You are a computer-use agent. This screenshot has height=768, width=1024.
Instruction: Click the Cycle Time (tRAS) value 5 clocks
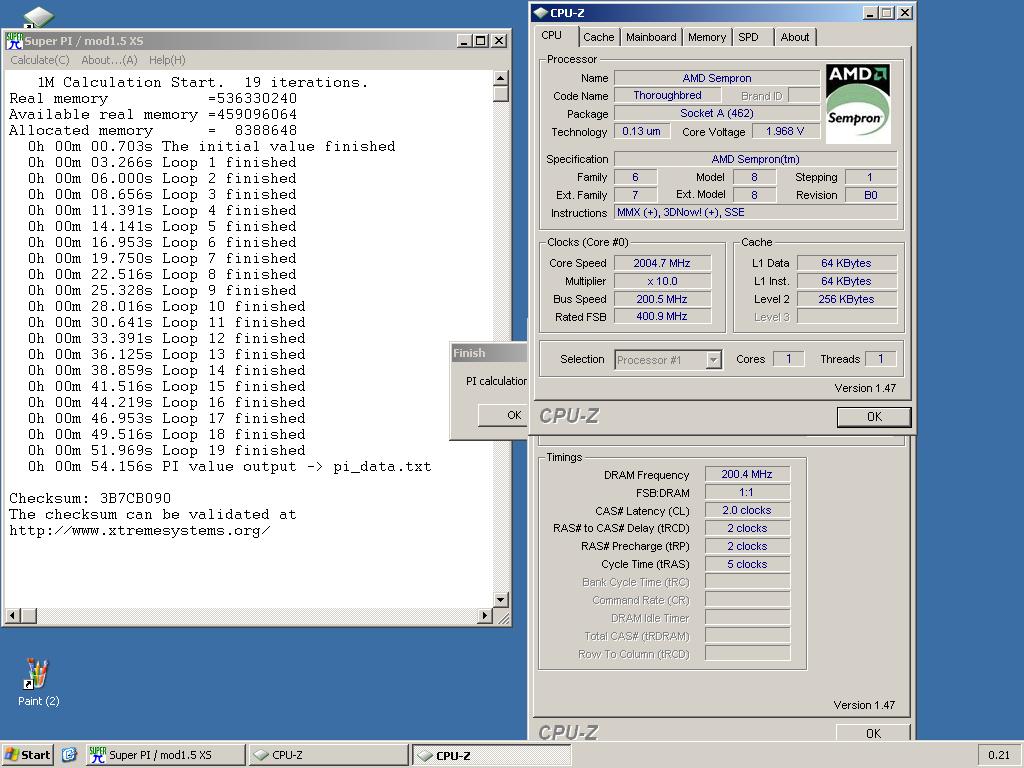click(x=747, y=564)
